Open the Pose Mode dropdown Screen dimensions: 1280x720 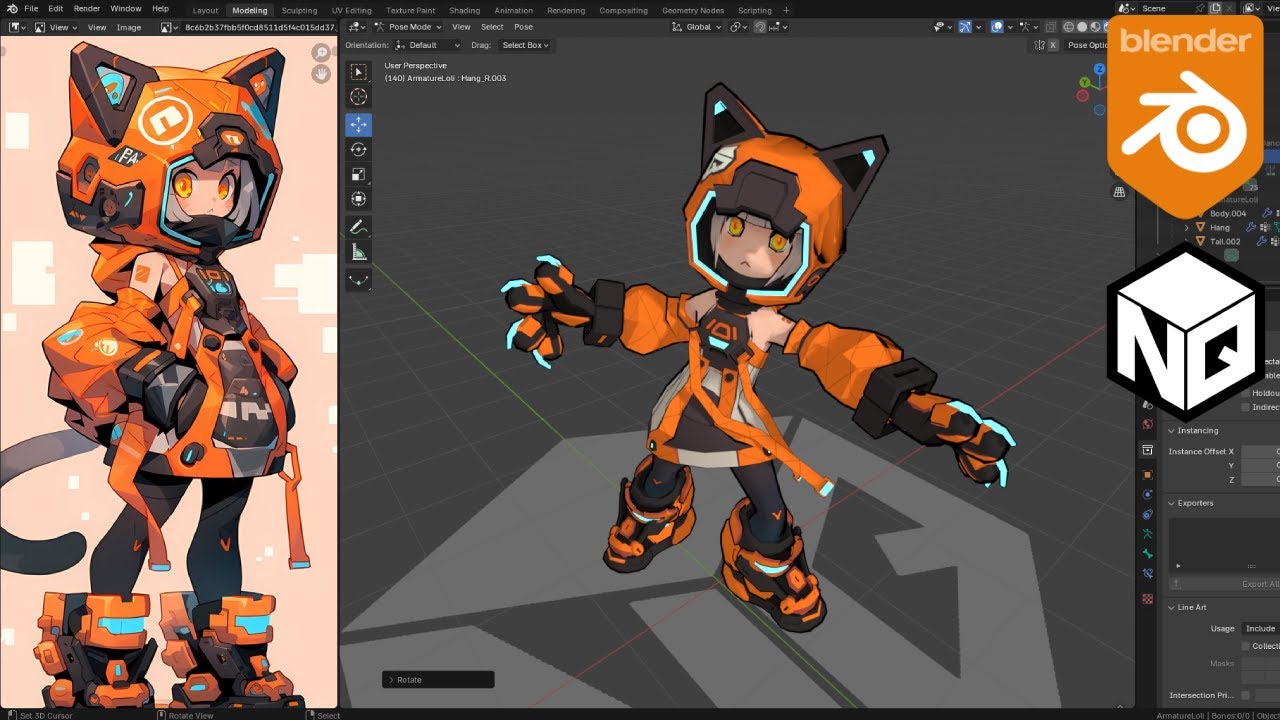click(408, 27)
